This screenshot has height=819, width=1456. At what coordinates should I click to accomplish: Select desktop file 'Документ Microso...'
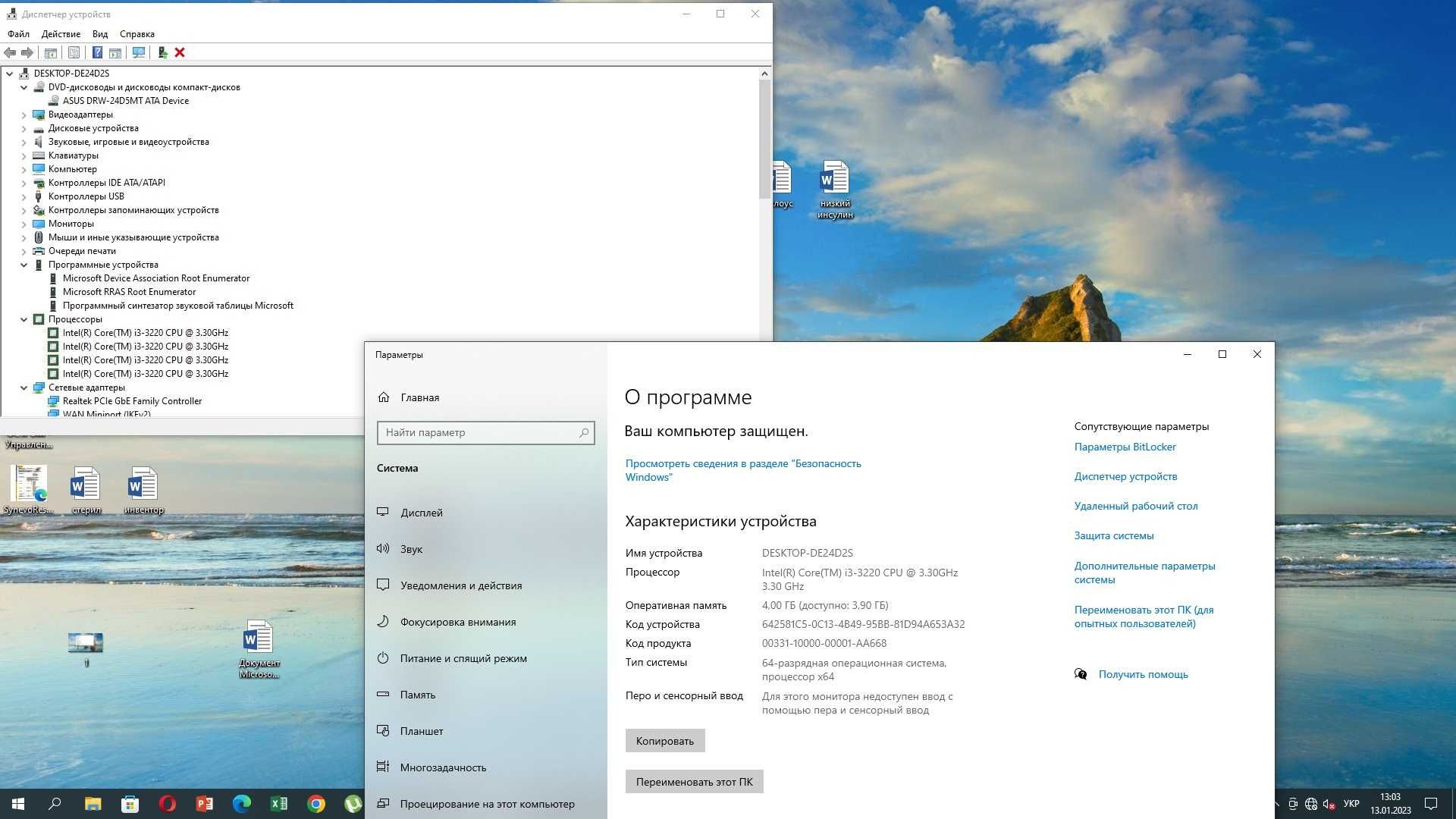point(259,649)
